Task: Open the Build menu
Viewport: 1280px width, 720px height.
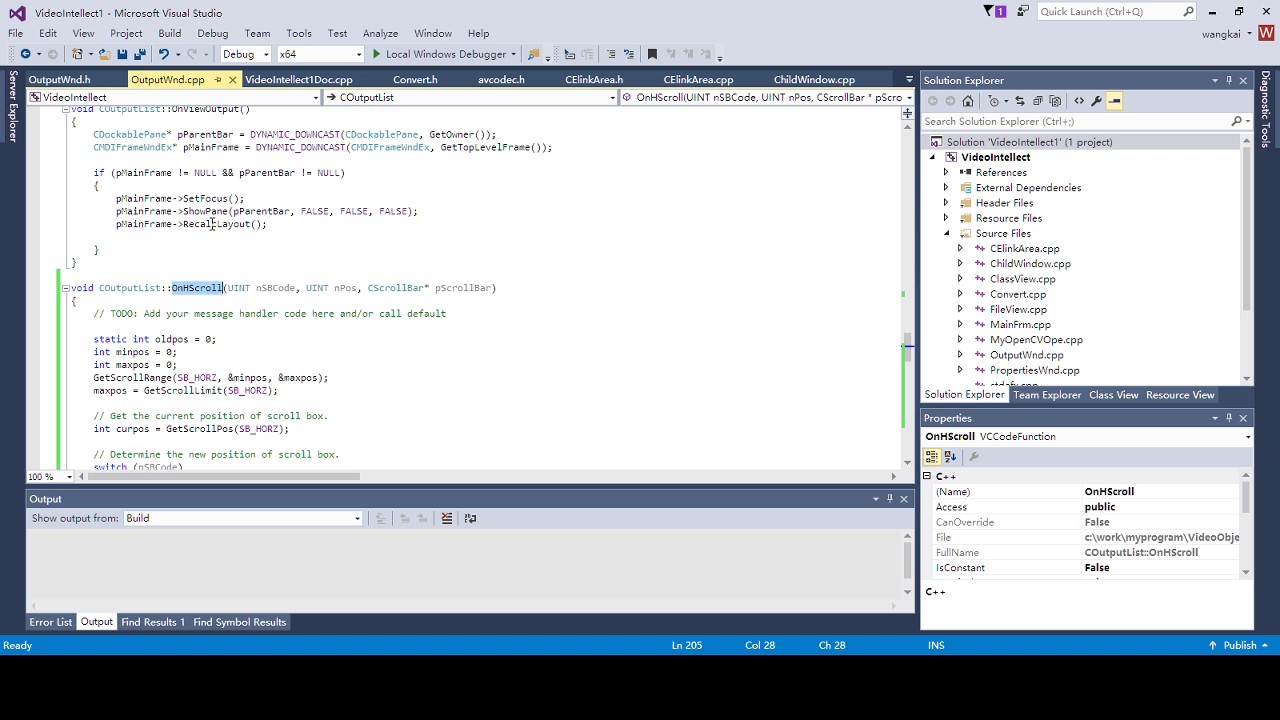Action: coord(170,33)
